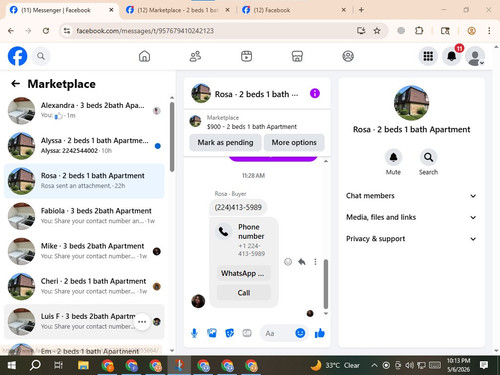Choose a sticker icon in composer
The width and height of the screenshot is (500, 375).
[x=229, y=333]
